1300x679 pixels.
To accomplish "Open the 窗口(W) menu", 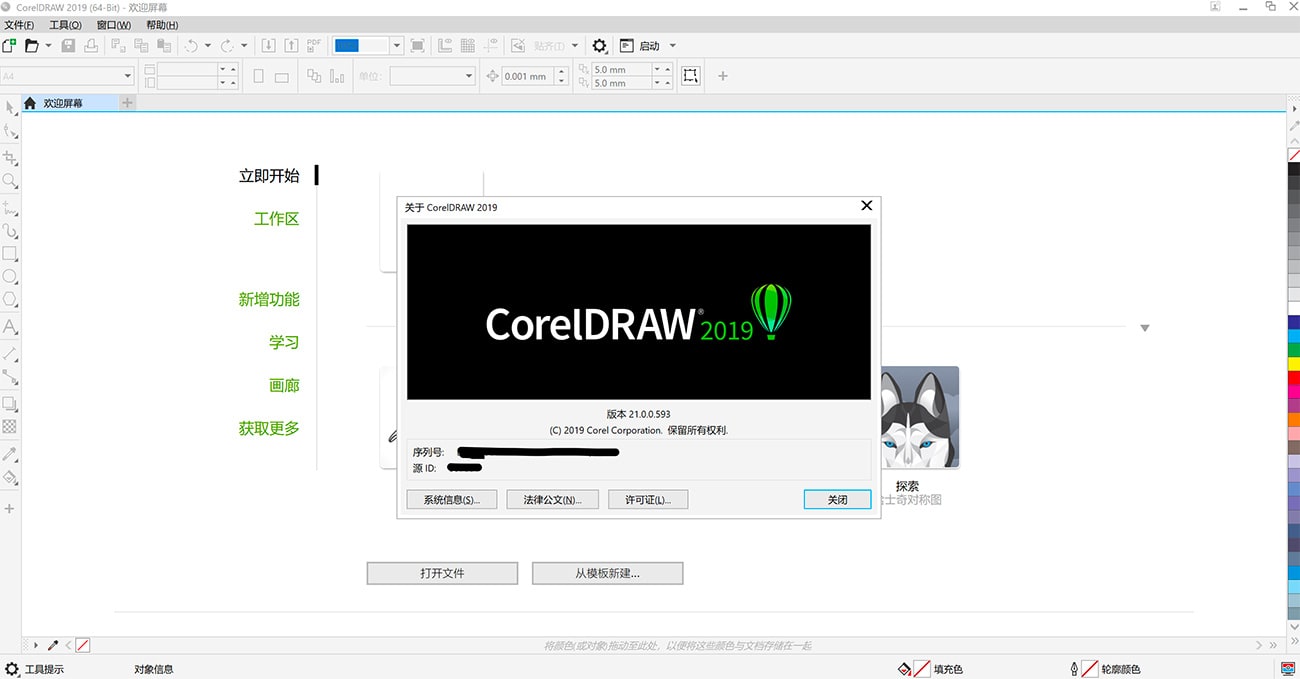I will 114,25.
